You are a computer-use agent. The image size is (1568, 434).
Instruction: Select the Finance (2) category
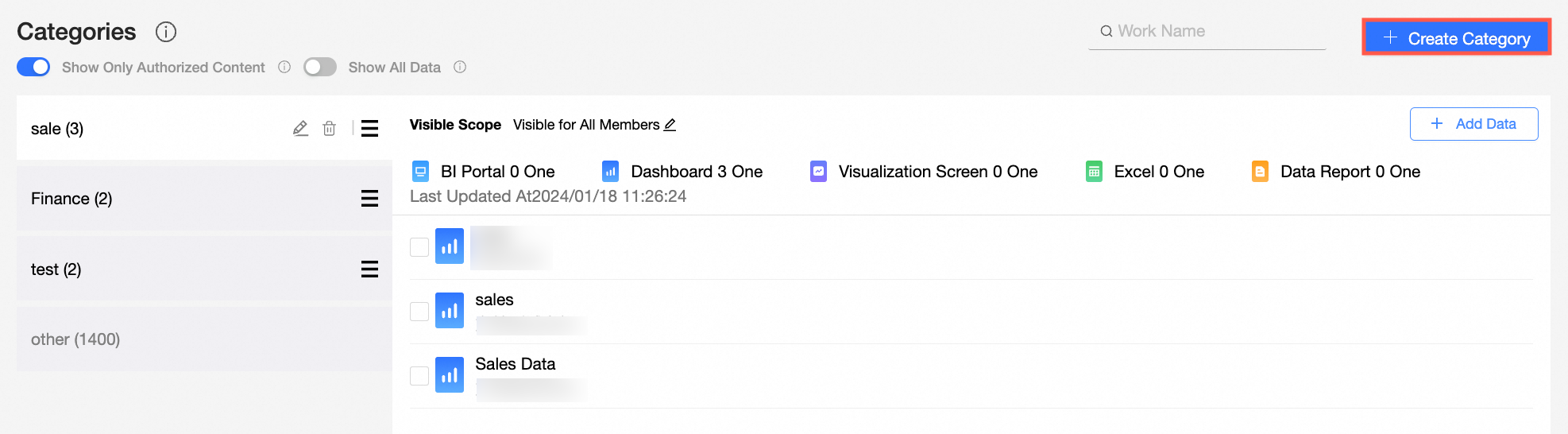[x=204, y=198]
